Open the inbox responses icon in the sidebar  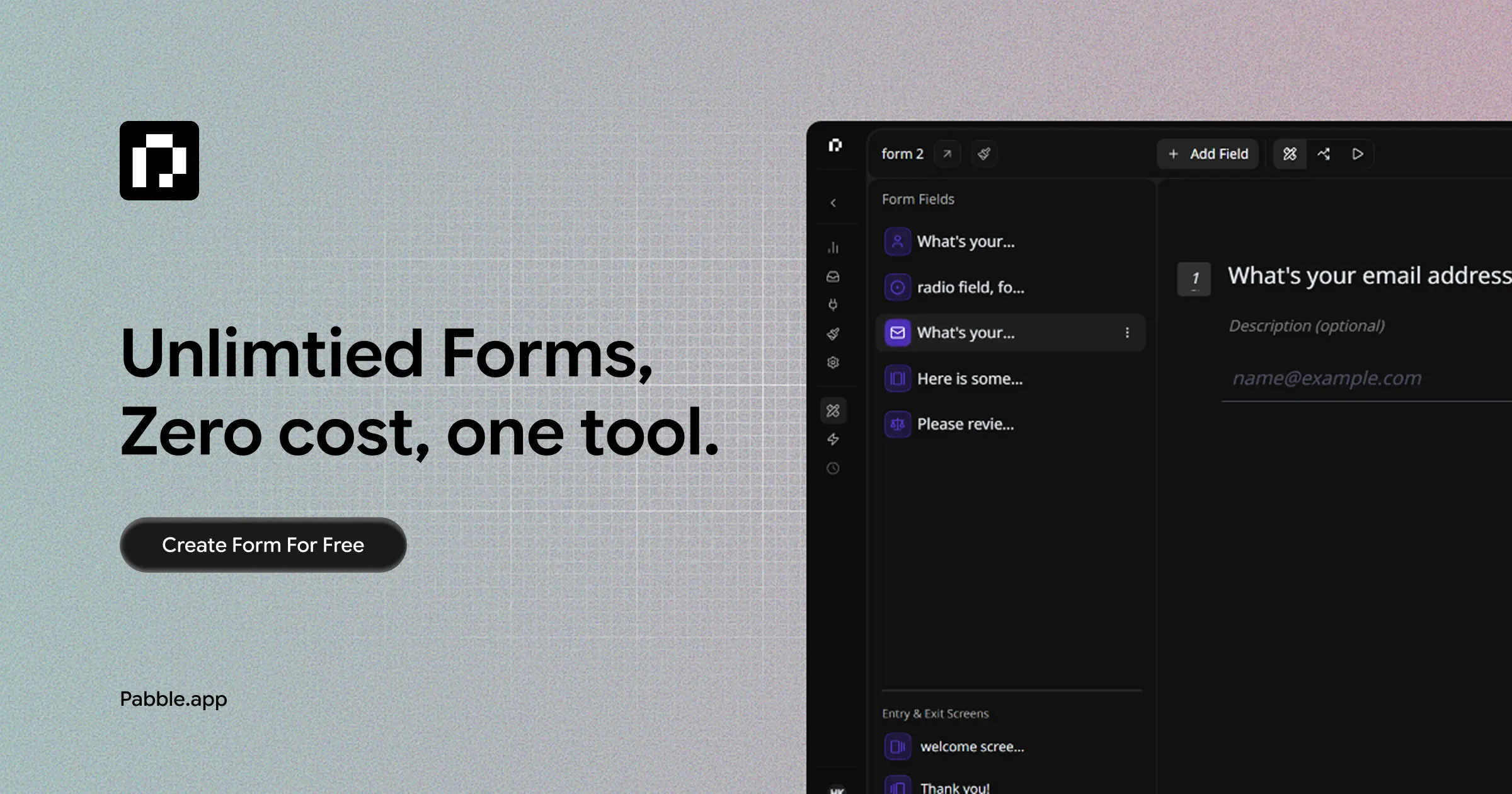[833, 277]
